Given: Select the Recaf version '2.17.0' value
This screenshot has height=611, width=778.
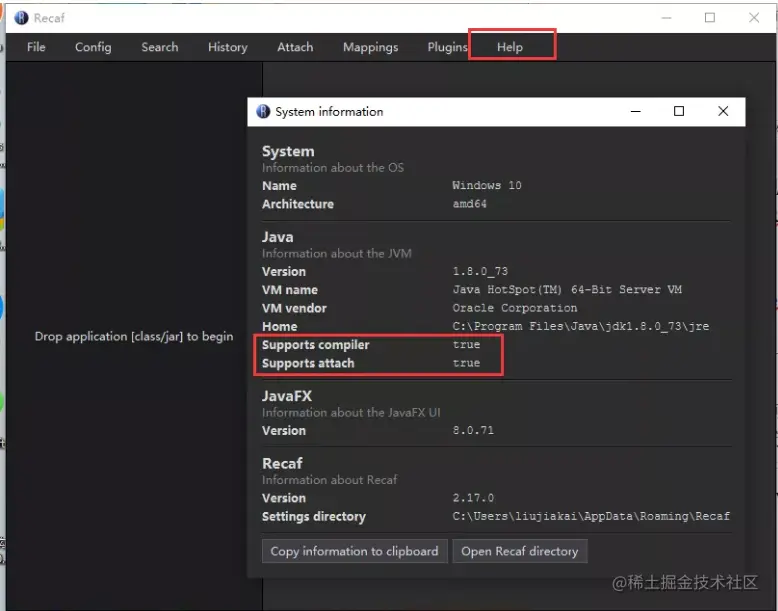Looking at the screenshot, I should coord(473,497).
